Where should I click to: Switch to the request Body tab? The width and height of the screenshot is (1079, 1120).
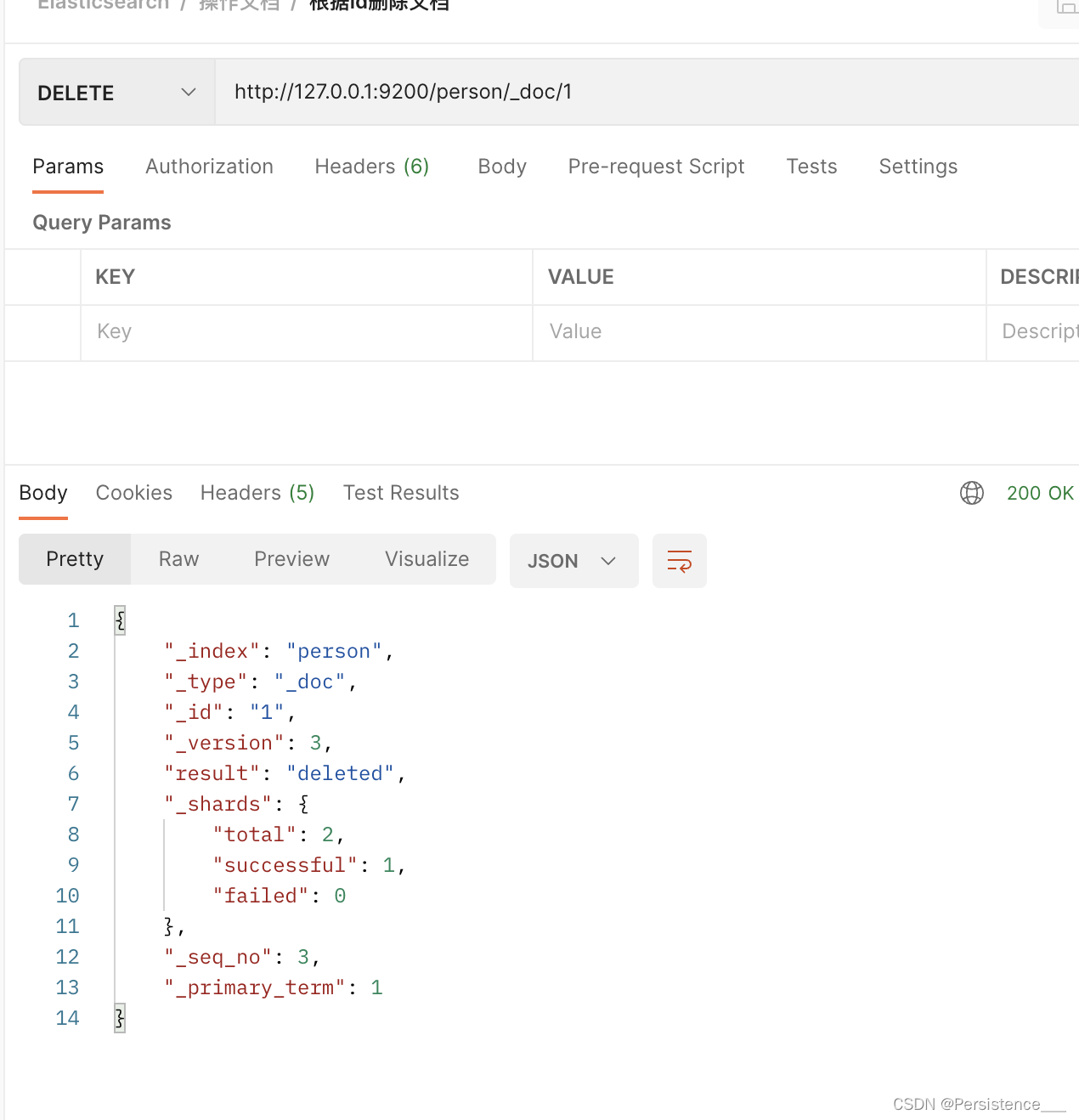[x=502, y=167]
